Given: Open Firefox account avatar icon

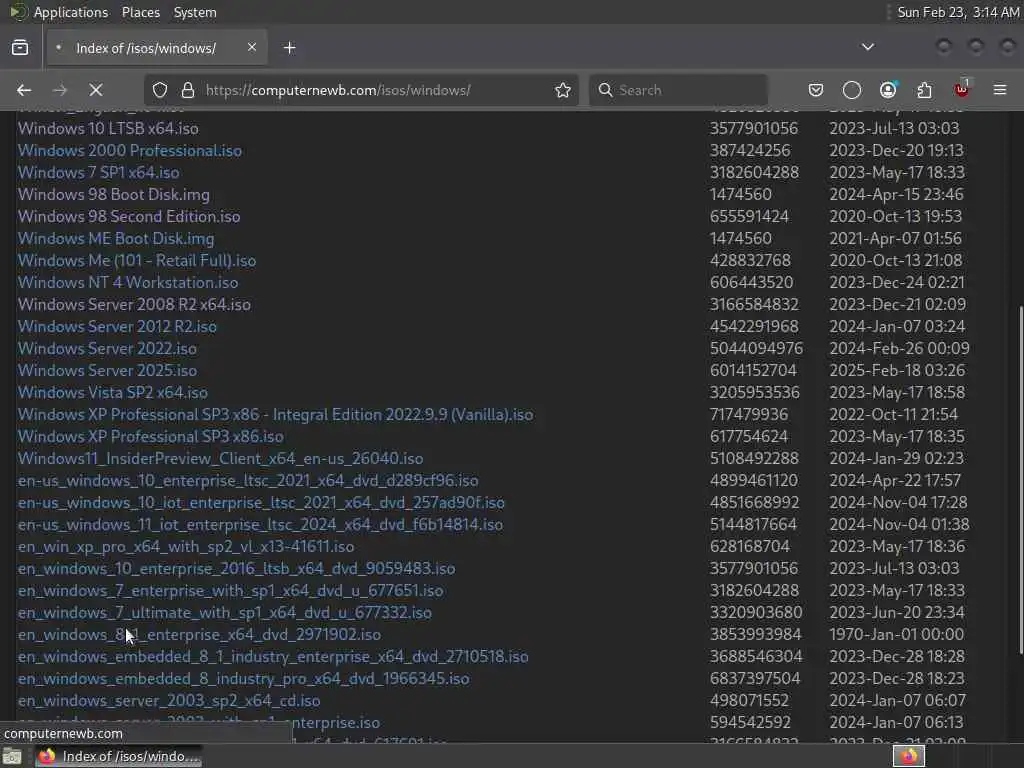Looking at the screenshot, I should tap(888, 90).
